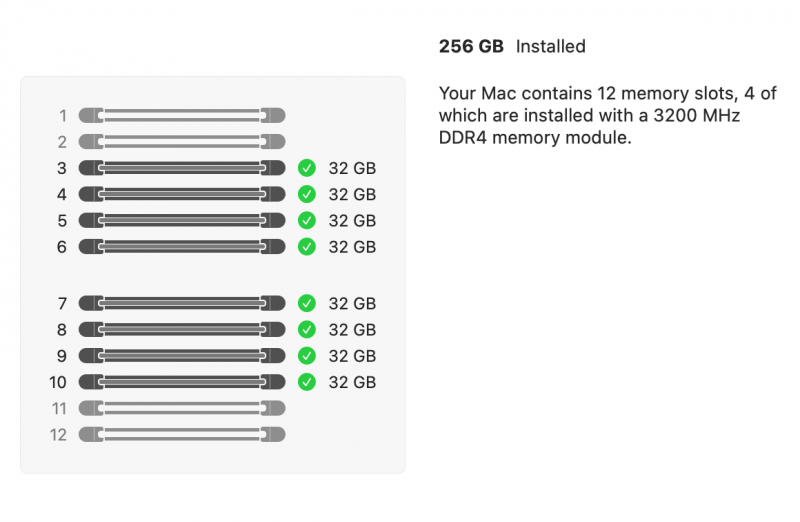The width and height of the screenshot is (800, 522).
Task: Click the 256 GB Installed heading
Action: 512,46
